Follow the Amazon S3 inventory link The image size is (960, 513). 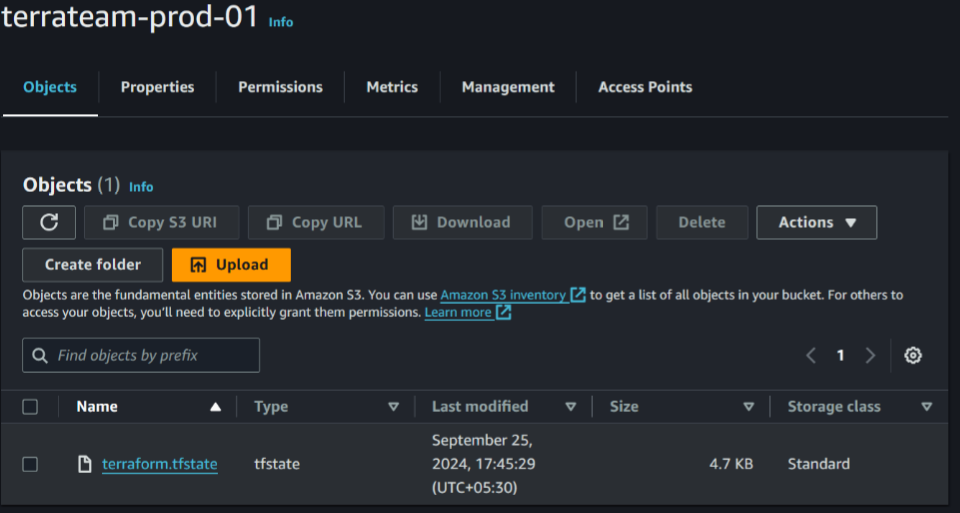pyautogui.click(x=503, y=295)
